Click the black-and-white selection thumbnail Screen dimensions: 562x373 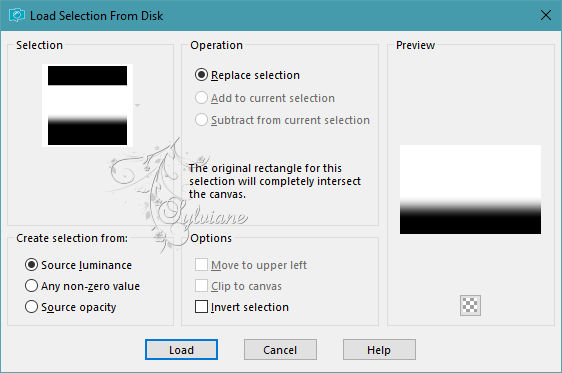87,105
